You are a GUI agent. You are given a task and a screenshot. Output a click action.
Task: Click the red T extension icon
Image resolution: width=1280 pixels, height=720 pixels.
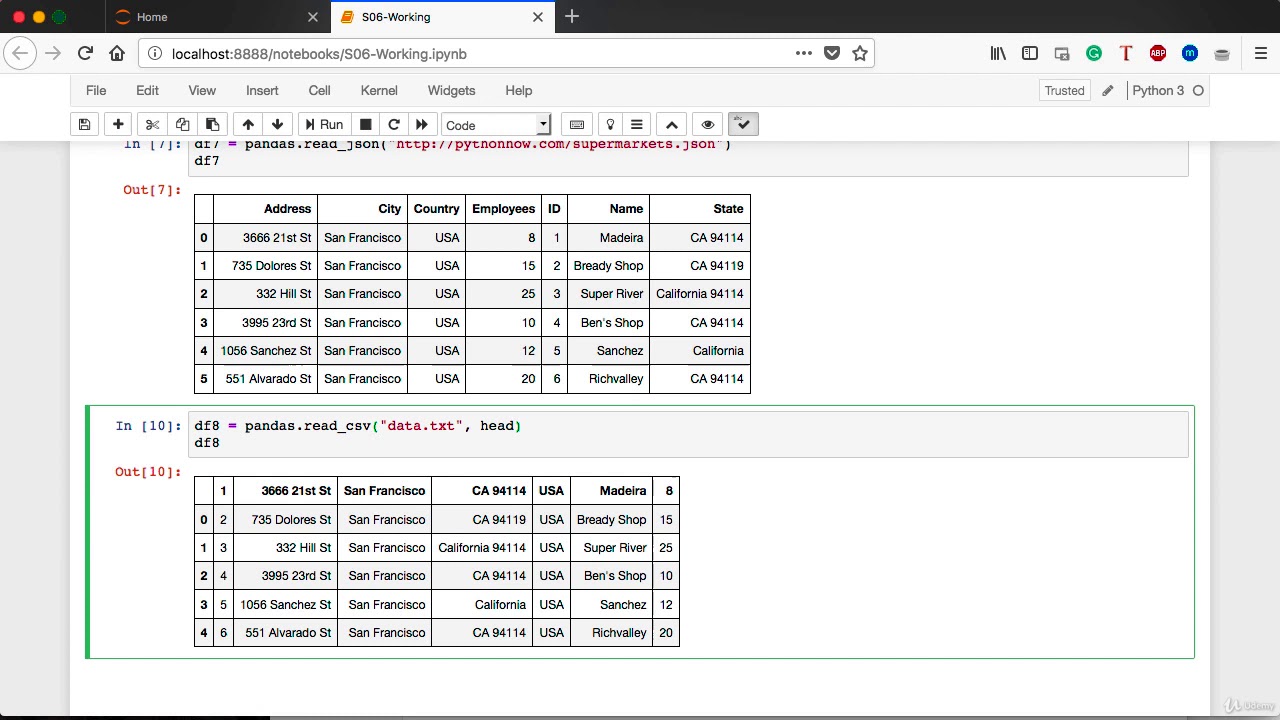(1126, 54)
